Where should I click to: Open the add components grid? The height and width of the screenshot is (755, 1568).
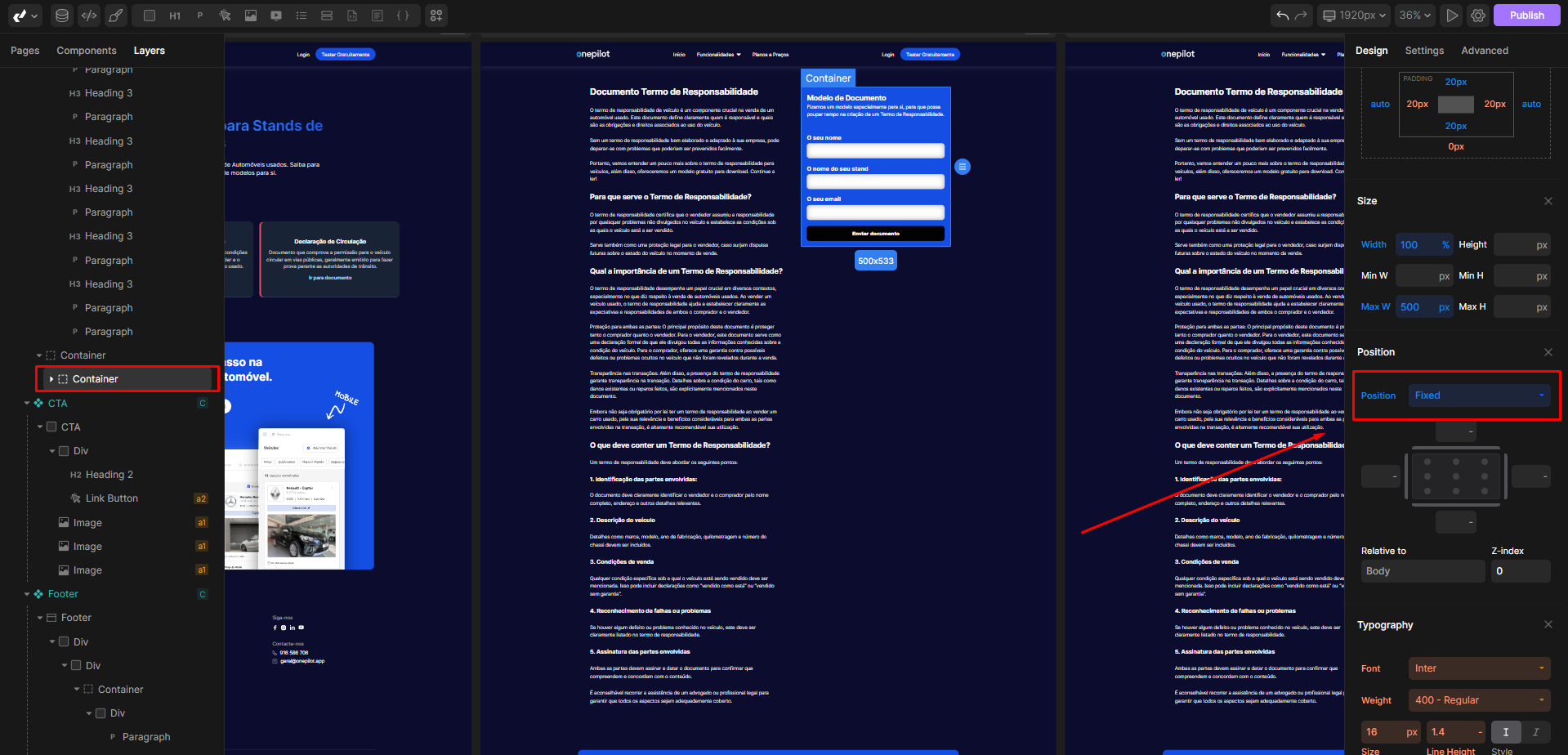[436, 16]
